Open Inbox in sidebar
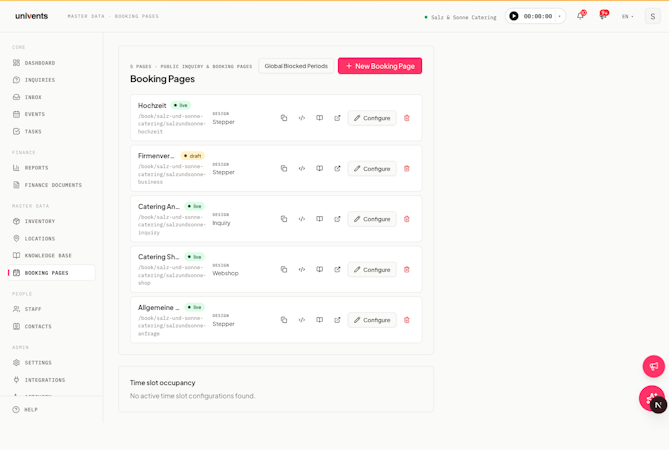Screen dimensions: 669x450 [51, 97]
